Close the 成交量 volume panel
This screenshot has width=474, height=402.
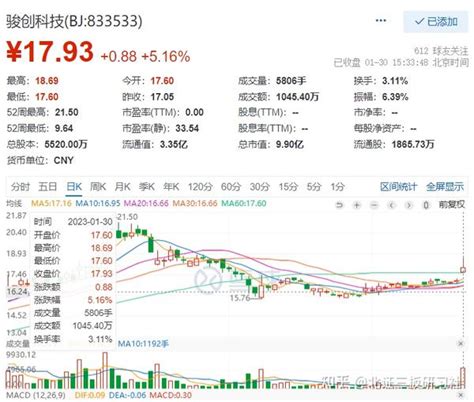click(461, 343)
